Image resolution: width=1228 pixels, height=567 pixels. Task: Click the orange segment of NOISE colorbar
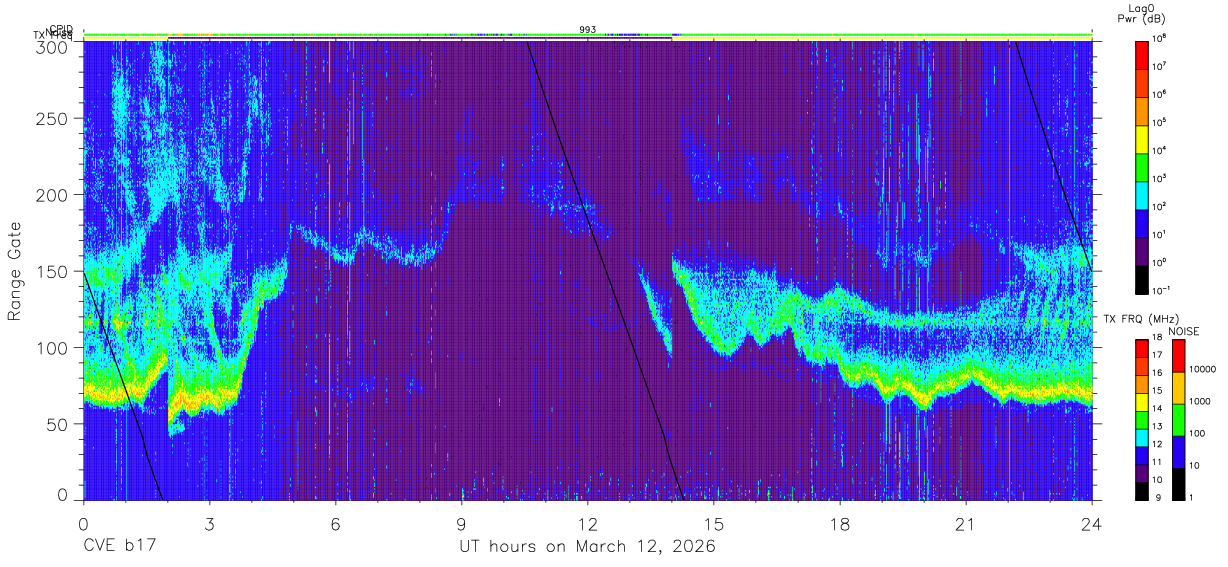tap(1178, 386)
